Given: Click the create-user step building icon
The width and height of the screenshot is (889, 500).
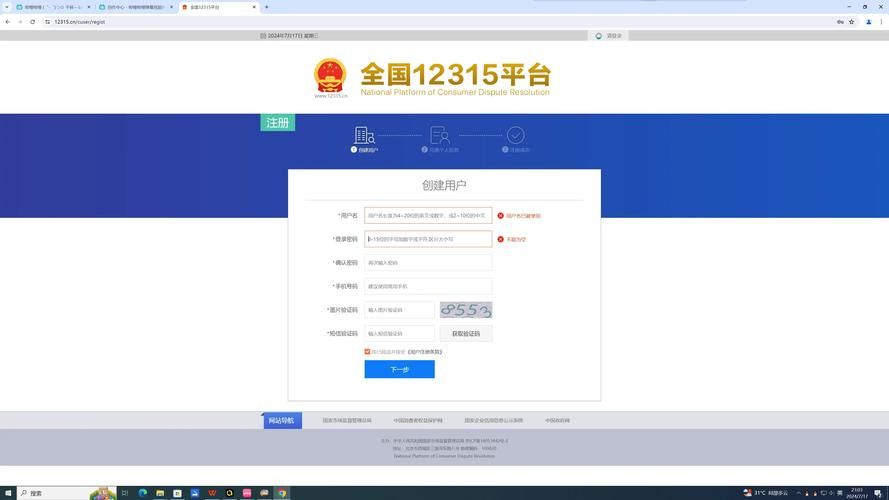Looking at the screenshot, I should coord(364,135).
